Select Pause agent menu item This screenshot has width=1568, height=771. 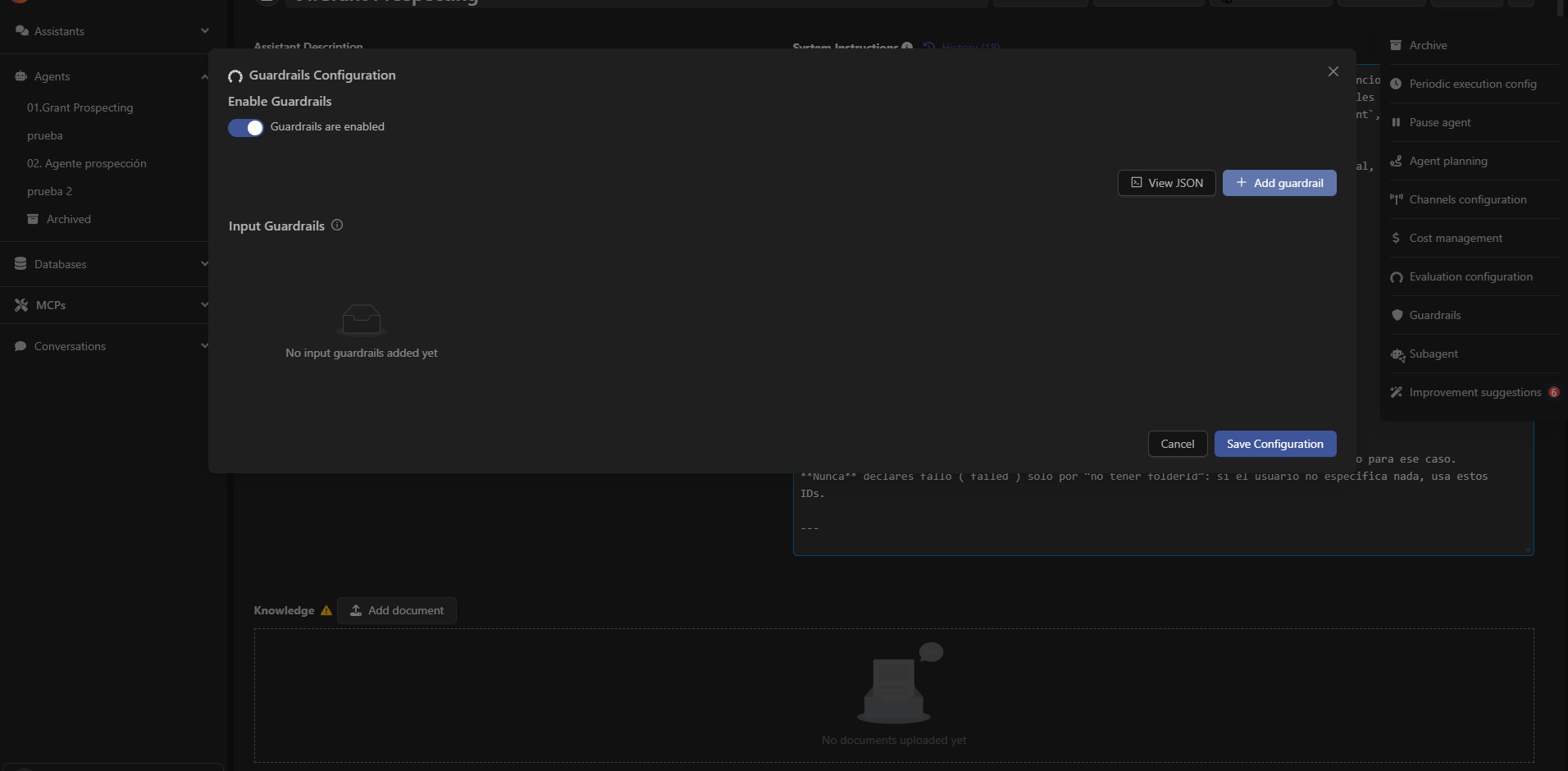coord(1474,122)
